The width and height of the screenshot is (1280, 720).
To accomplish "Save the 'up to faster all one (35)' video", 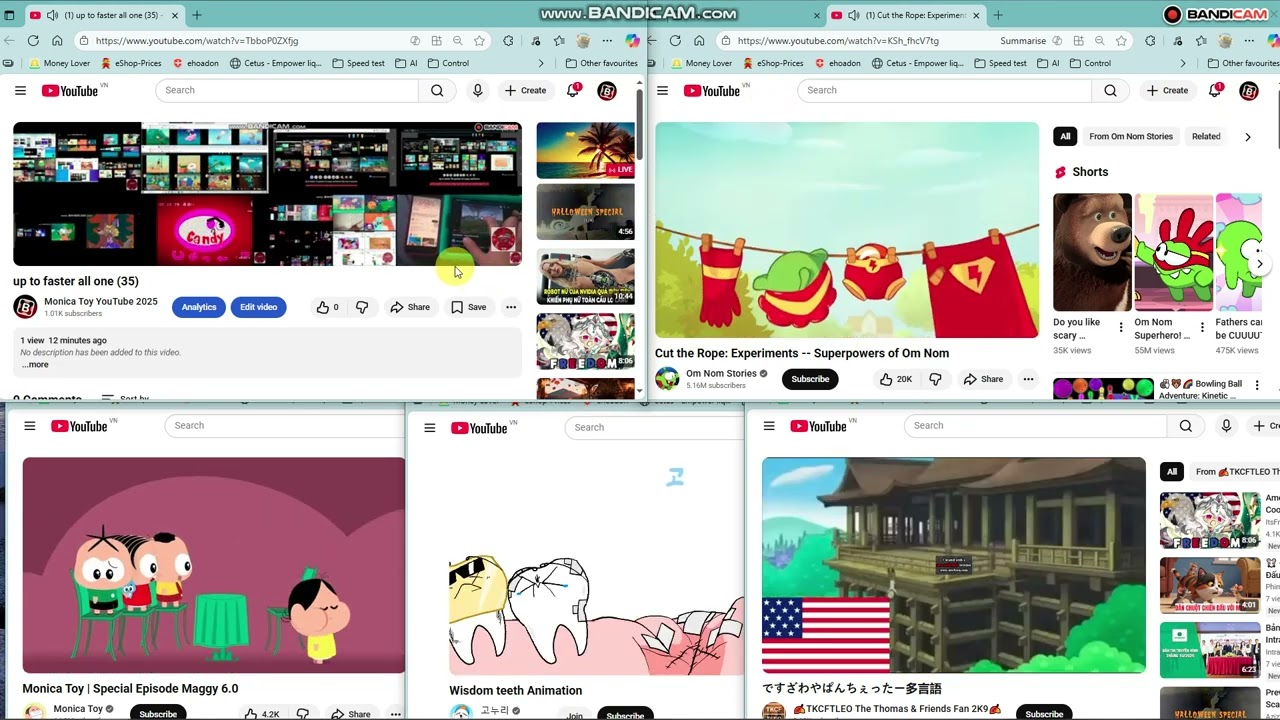I will (468, 307).
